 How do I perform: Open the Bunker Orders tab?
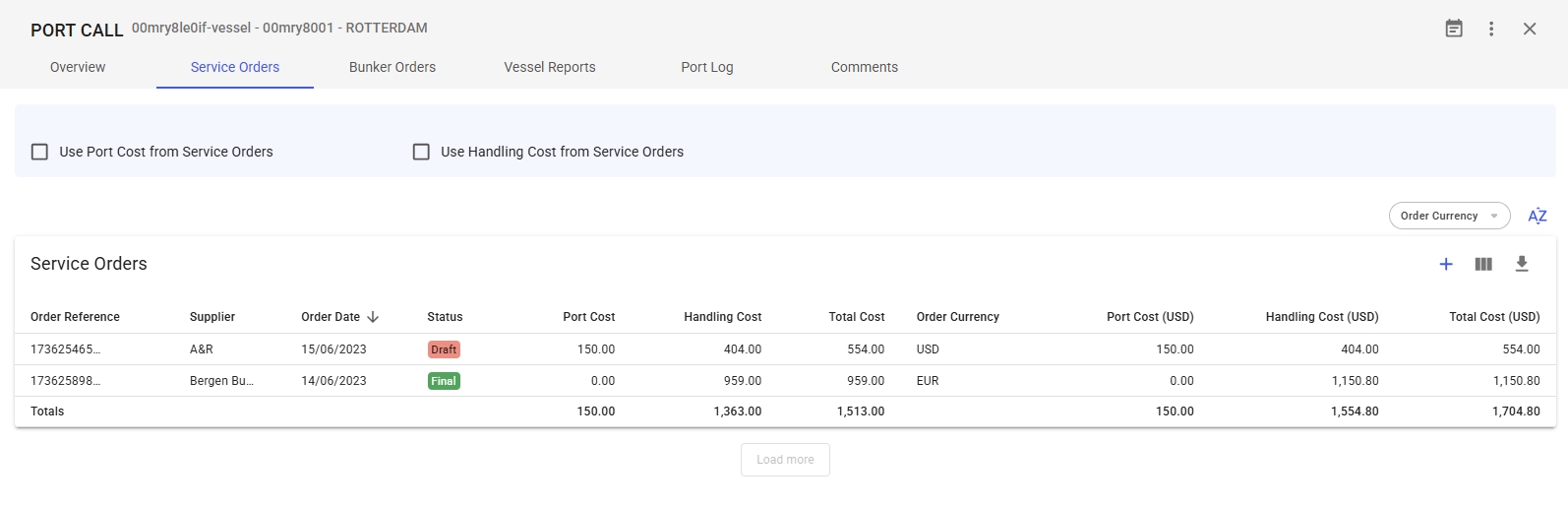coord(392,67)
